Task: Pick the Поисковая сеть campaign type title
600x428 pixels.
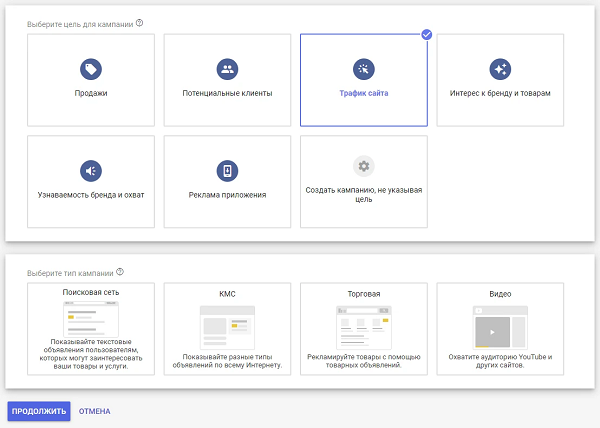Action: click(x=91, y=292)
